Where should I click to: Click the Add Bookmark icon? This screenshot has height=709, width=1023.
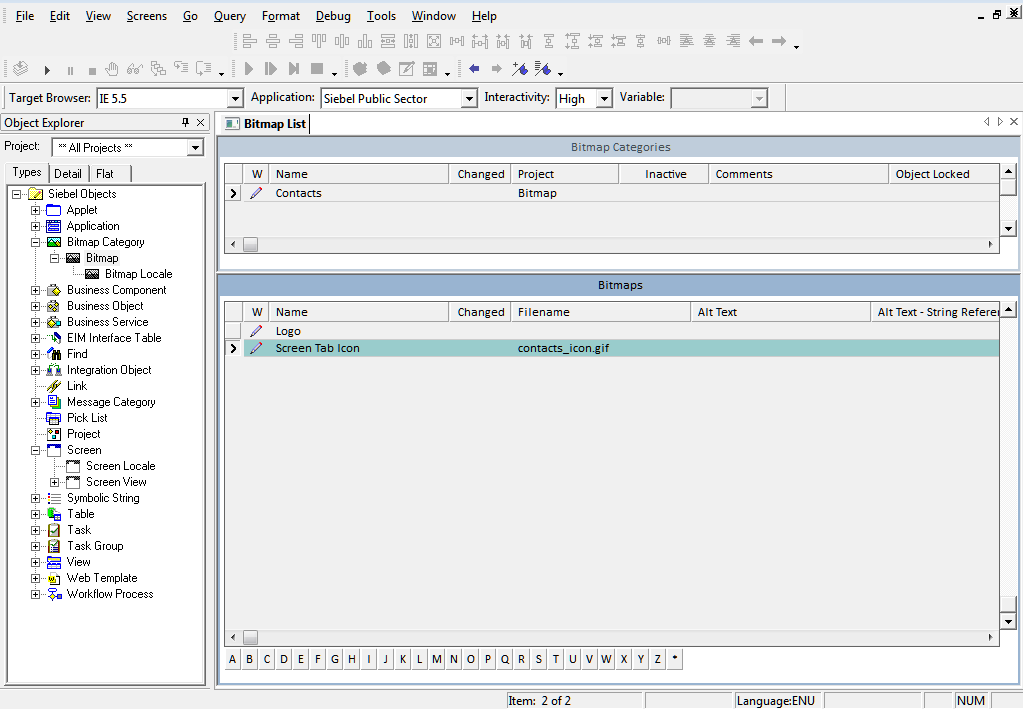click(519, 68)
